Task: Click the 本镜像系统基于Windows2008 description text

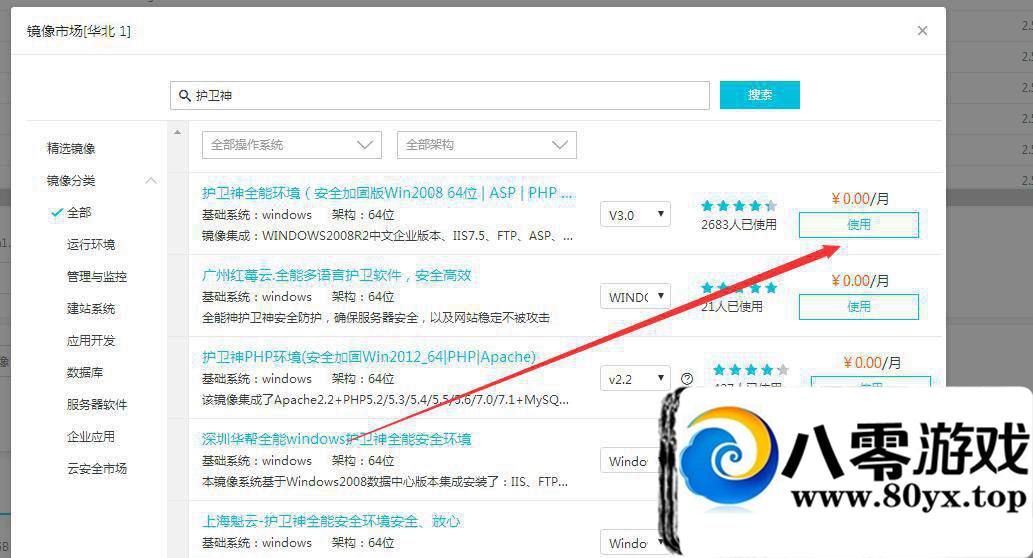Action: point(385,482)
